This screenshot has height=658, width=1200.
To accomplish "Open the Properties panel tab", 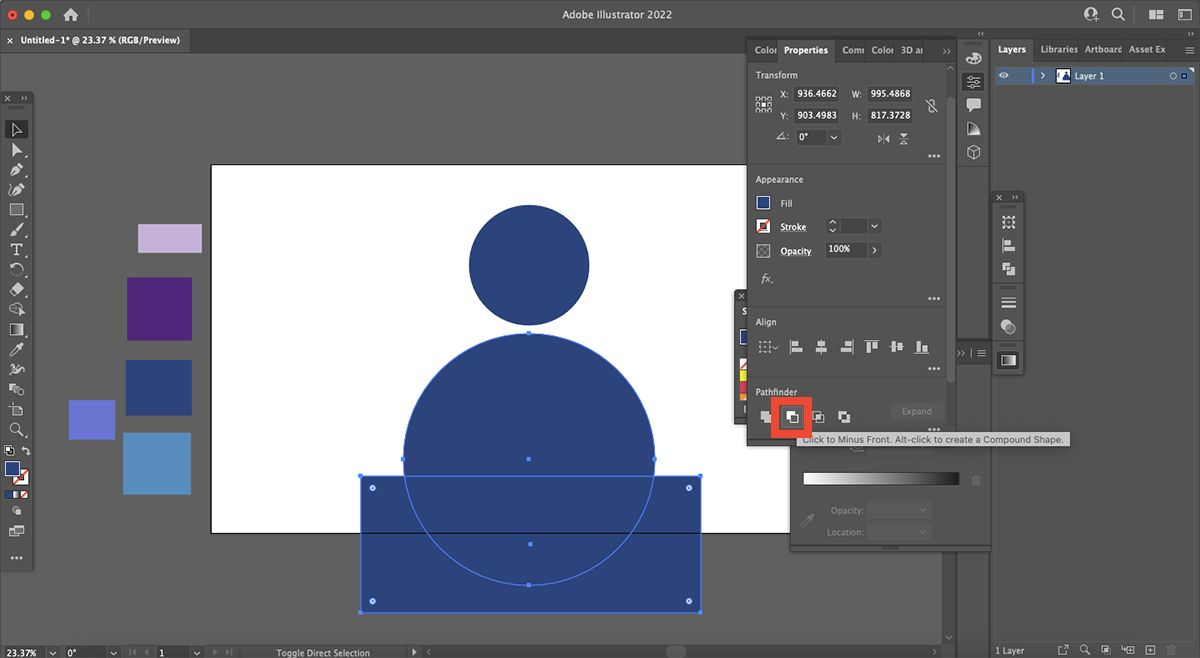I will click(806, 50).
